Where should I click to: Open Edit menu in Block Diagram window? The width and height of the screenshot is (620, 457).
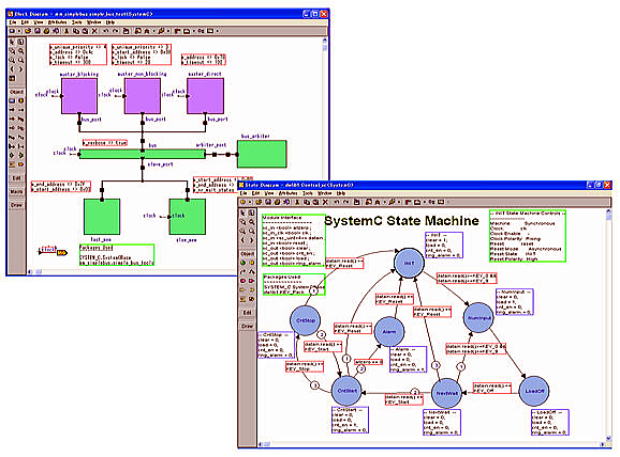click(x=25, y=22)
